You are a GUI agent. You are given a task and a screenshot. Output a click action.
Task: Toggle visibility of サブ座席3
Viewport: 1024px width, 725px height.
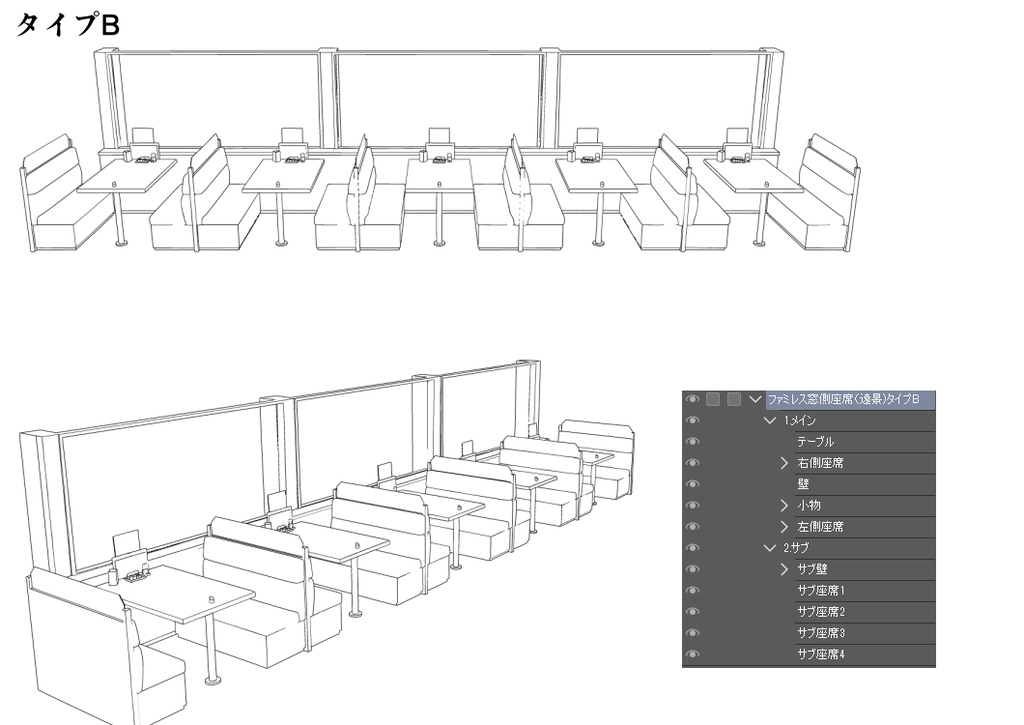692,633
